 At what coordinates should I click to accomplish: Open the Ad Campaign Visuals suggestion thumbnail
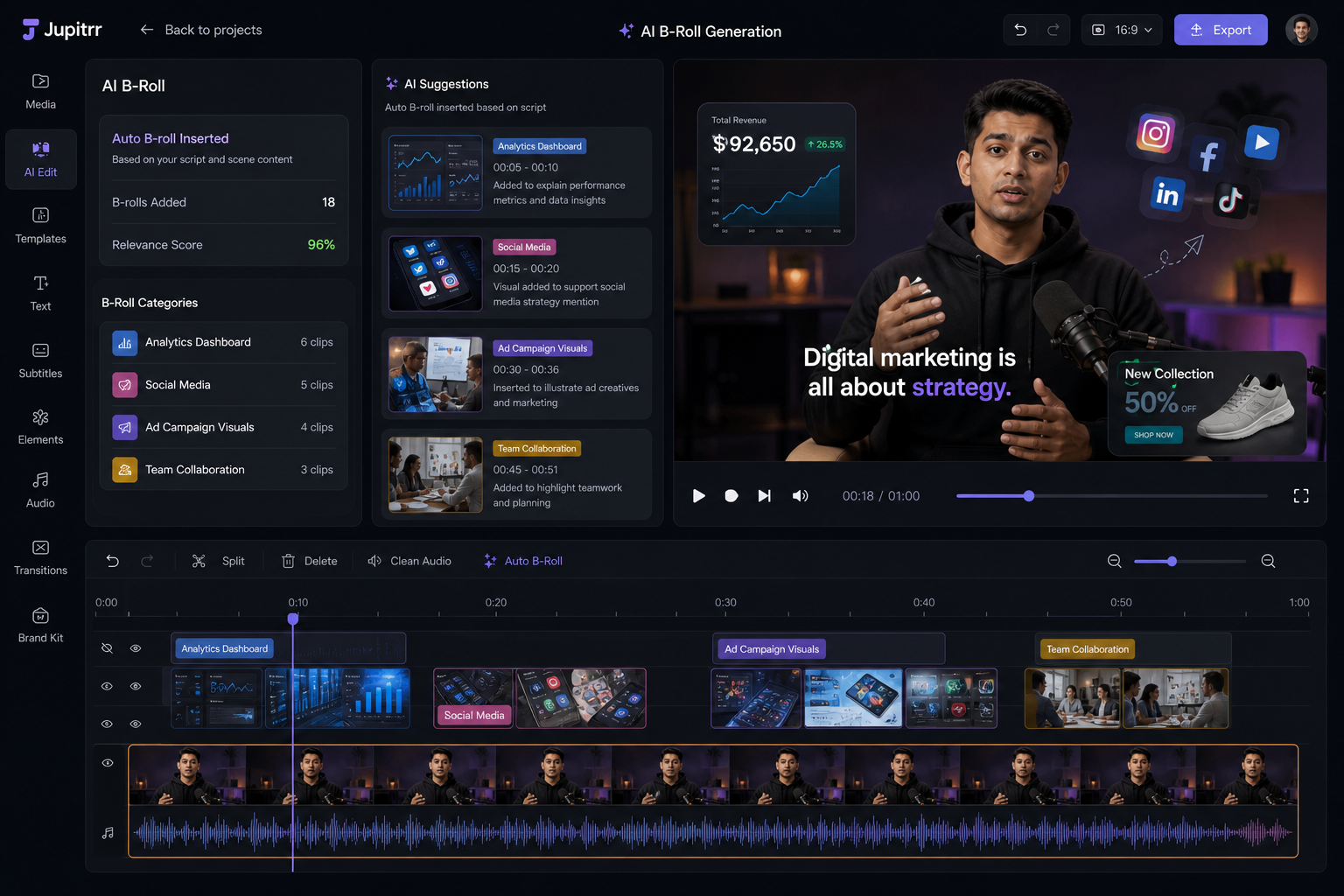[x=436, y=374]
